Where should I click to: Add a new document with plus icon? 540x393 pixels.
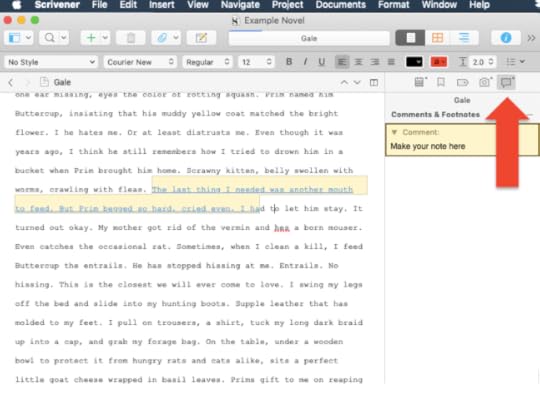(x=91, y=38)
